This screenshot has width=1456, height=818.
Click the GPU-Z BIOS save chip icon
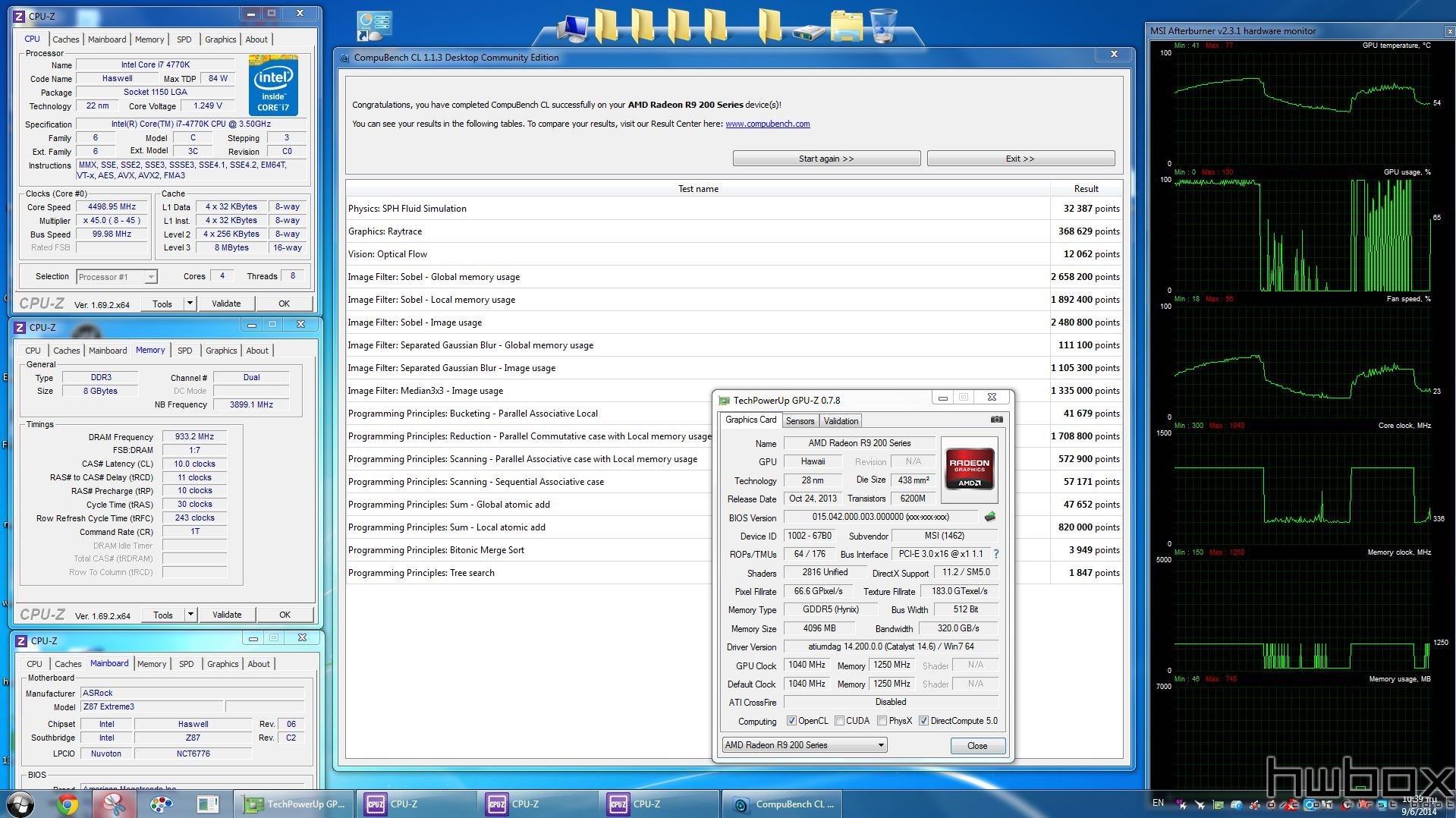coord(990,517)
